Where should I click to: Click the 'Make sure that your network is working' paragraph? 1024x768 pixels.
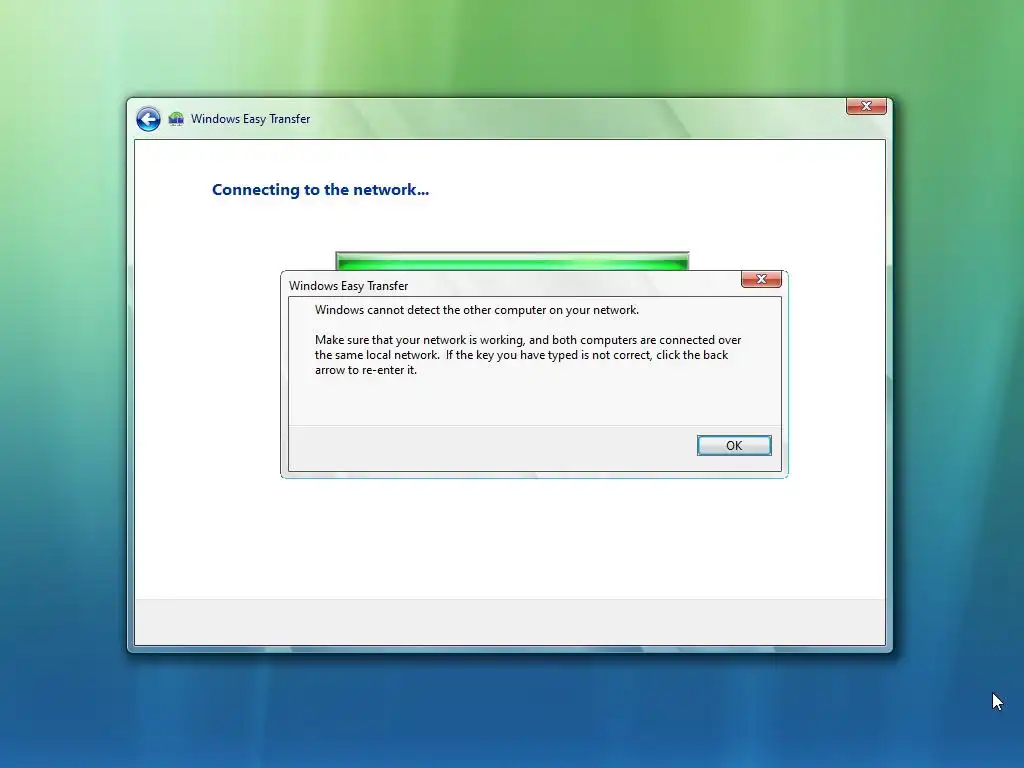tap(528, 355)
